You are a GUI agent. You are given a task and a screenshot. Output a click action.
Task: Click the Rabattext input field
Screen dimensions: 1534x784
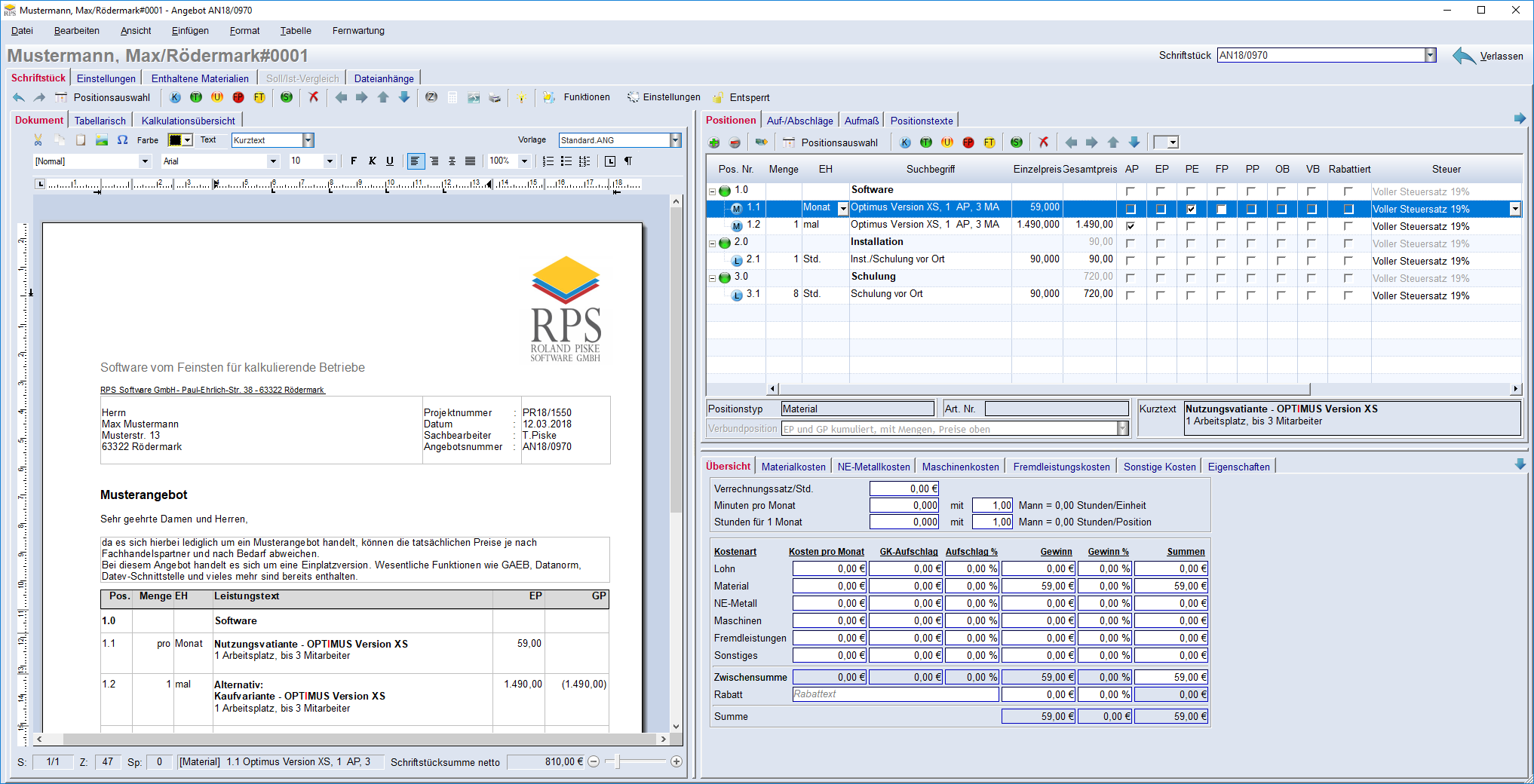895,694
